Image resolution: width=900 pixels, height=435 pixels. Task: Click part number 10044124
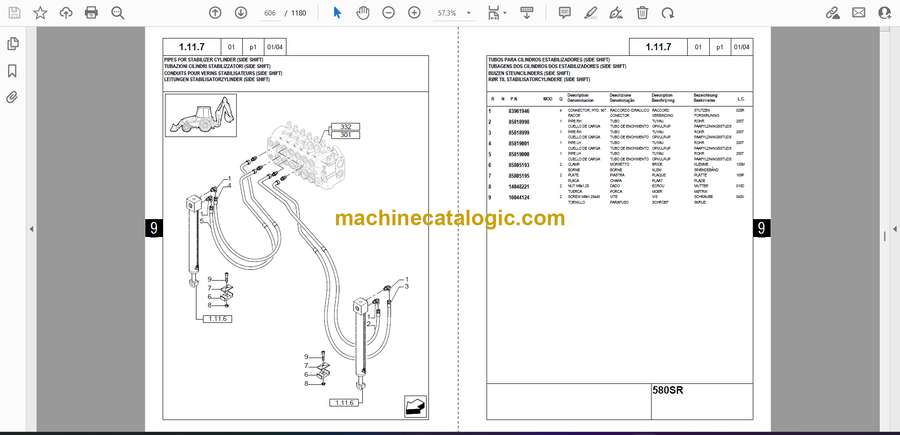519,198
